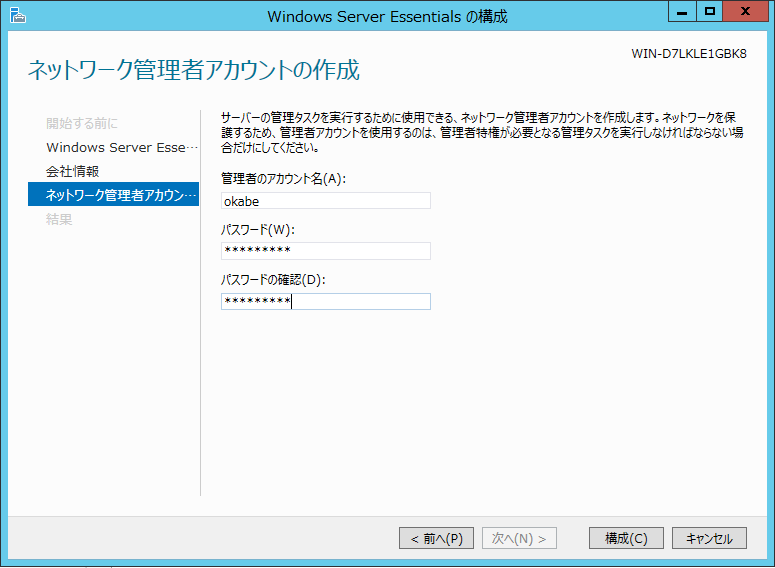Viewport: 775px width, 568px height.
Task: Click the 管理者のアカウント名 field containing okabe
Action: [326, 201]
